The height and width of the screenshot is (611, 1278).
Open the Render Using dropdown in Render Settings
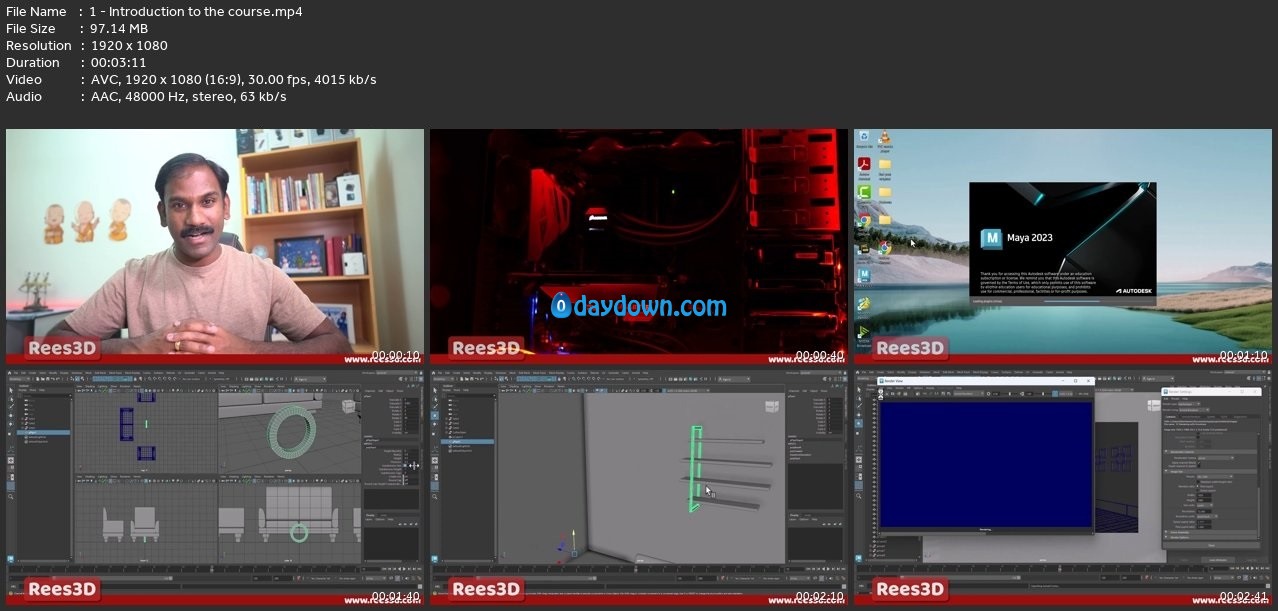(x=1200, y=410)
